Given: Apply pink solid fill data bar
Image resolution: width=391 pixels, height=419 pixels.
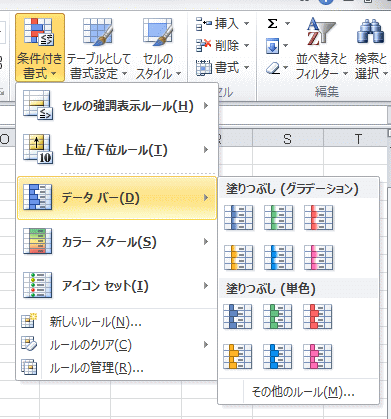Looking at the screenshot, I should pos(318,357).
